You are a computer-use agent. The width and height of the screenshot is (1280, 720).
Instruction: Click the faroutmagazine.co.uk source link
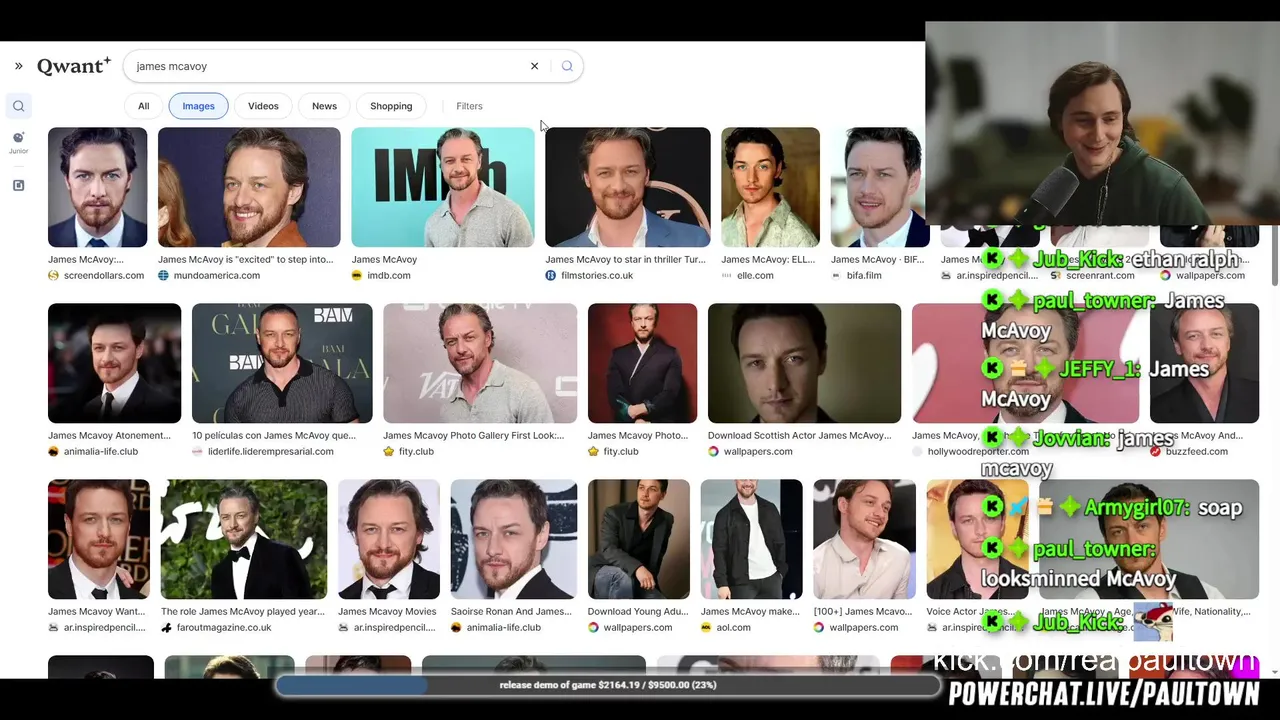224,628
